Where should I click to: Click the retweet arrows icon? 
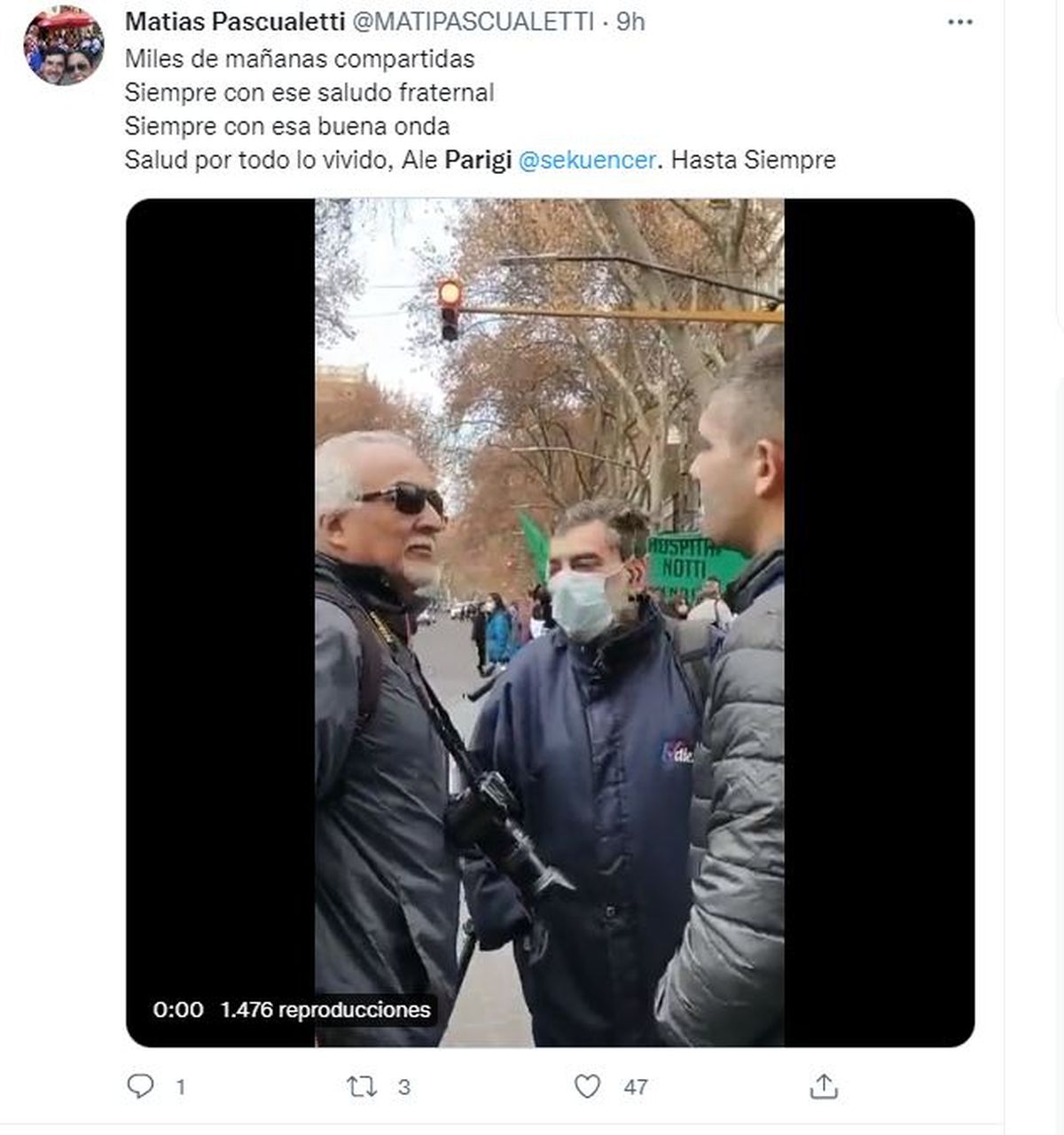click(361, 1086)
